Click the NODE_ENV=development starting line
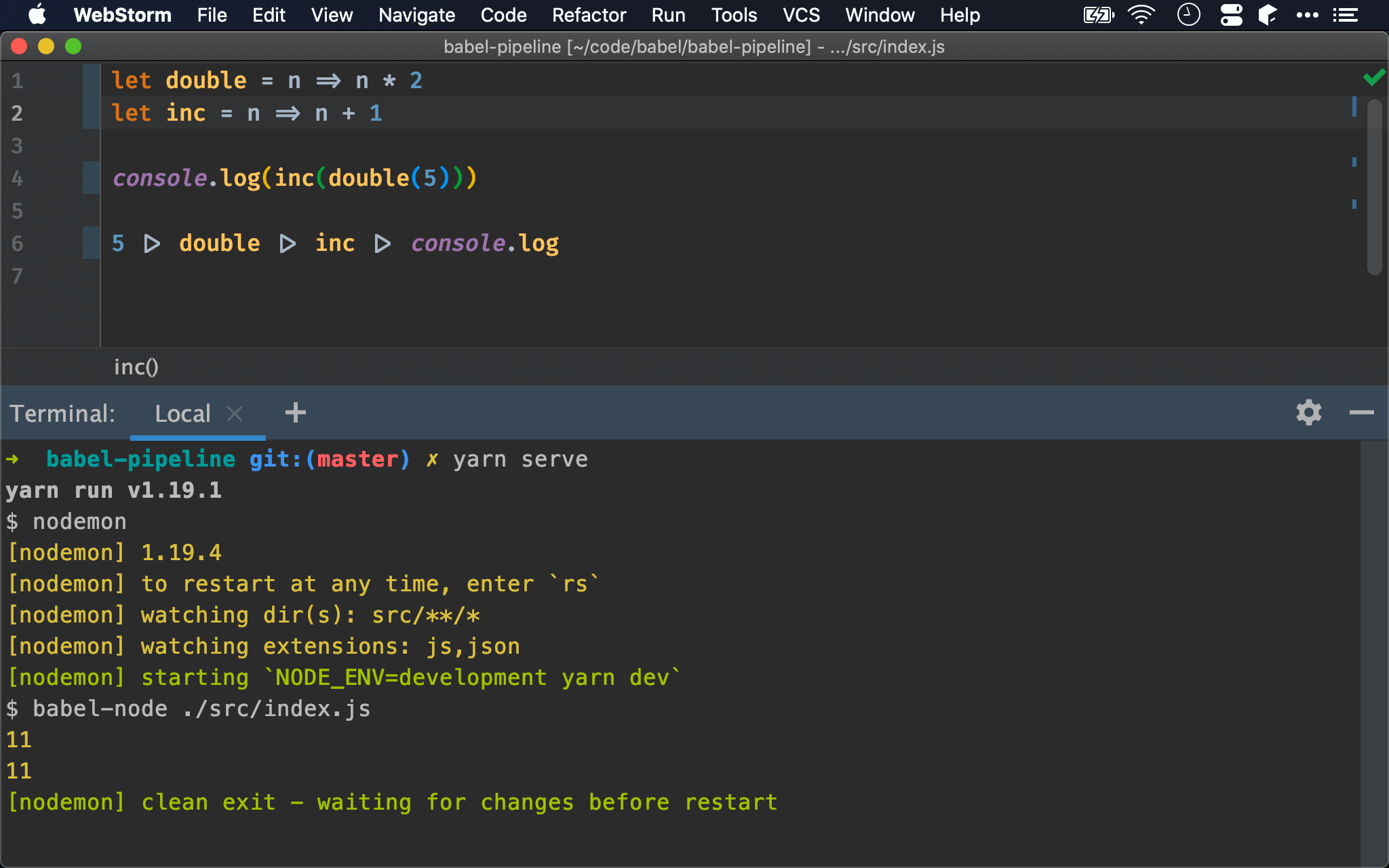 pos(343,677)
